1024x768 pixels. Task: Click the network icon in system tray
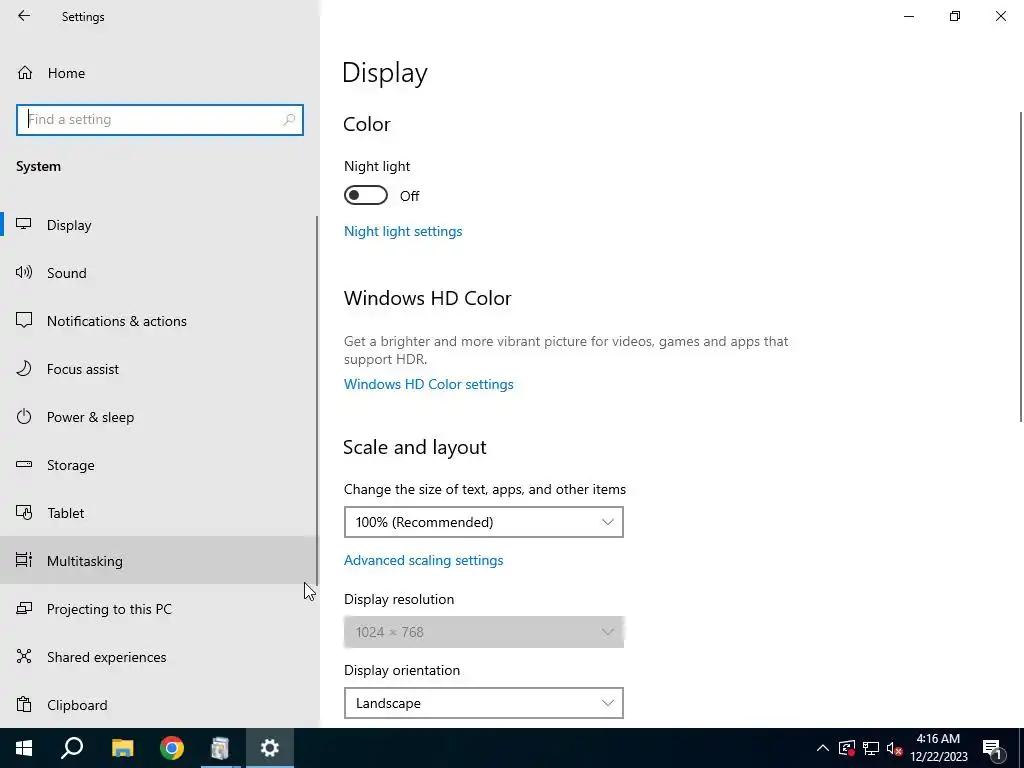point(871,748)
